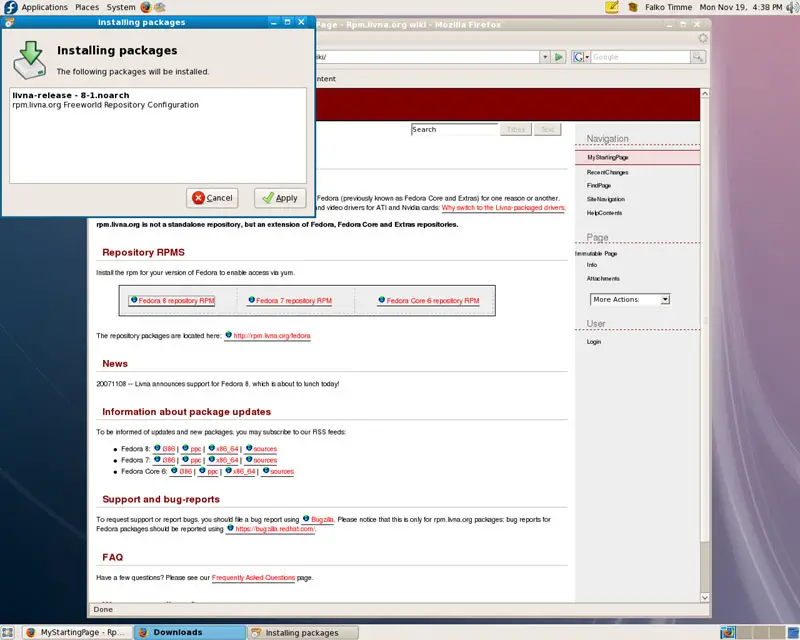The width and height of the screenshot is (800, 640).
Task: Click the installer window menu icon
Action: (10, 22)
